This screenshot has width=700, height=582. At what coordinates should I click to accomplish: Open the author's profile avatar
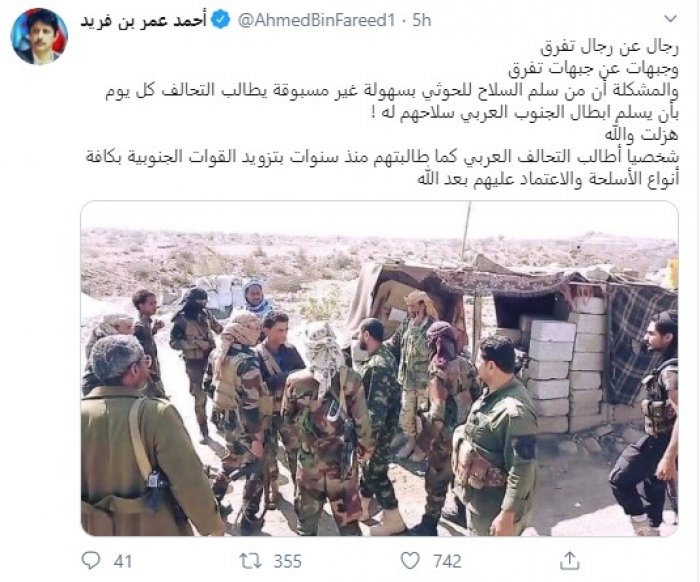pyautogui.click(x=39, y=37)
